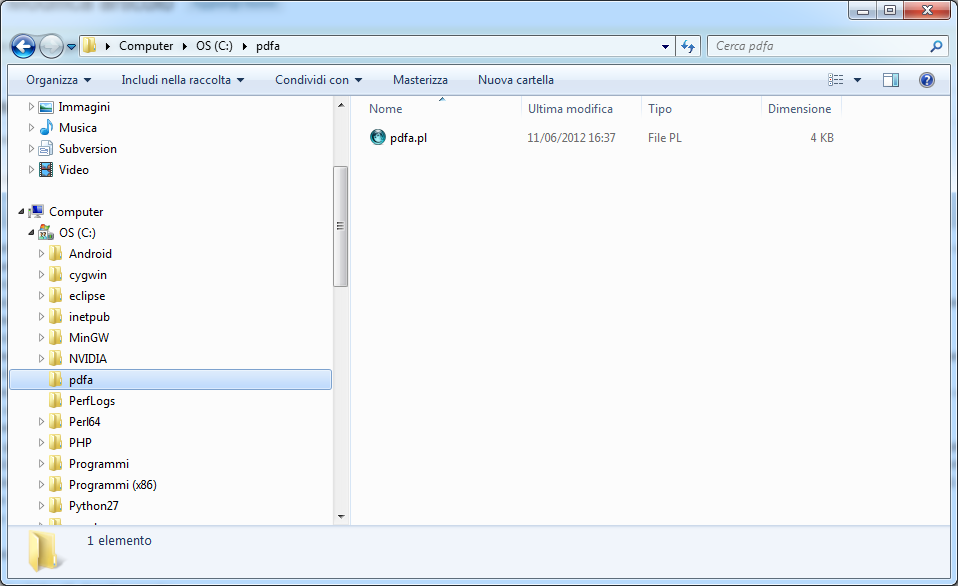Screen dimensions: 958x586
Task: Toggle the preview pane icon
Action: (x=891, y=80)
